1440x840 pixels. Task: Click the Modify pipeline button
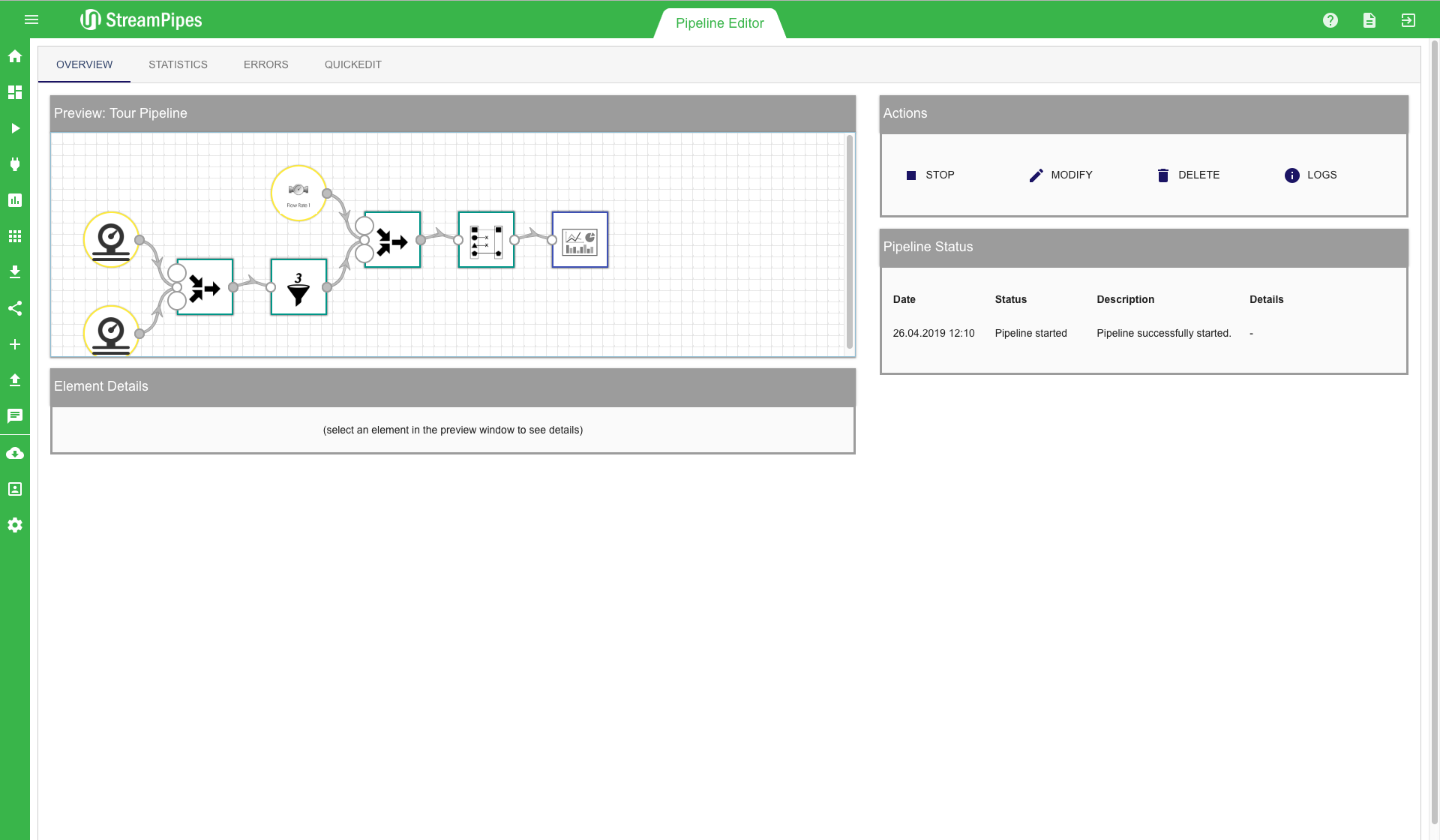[1060, 175]
